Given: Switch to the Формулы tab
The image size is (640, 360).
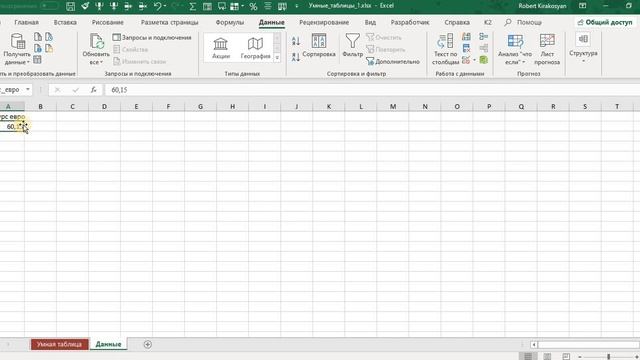Looking at the screenshot, I should pos(230,22).
